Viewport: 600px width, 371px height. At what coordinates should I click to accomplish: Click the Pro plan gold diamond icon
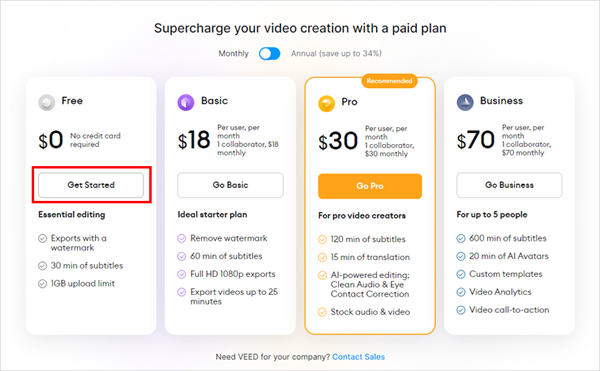click(x=326, y=103)
